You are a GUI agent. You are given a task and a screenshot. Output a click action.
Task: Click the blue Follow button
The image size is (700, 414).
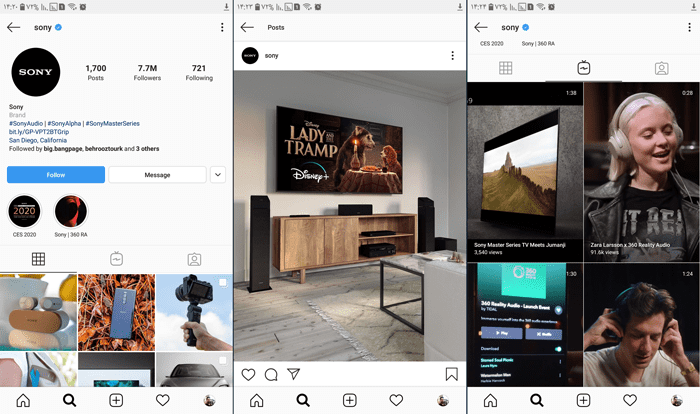pos(56,175)
